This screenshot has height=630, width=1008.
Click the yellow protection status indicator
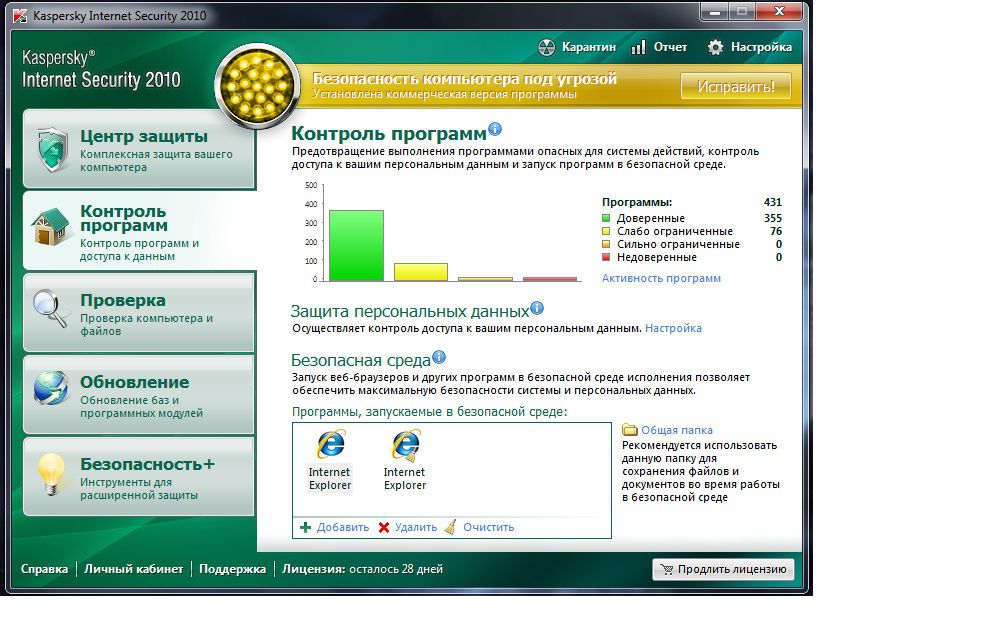(257, 86)
